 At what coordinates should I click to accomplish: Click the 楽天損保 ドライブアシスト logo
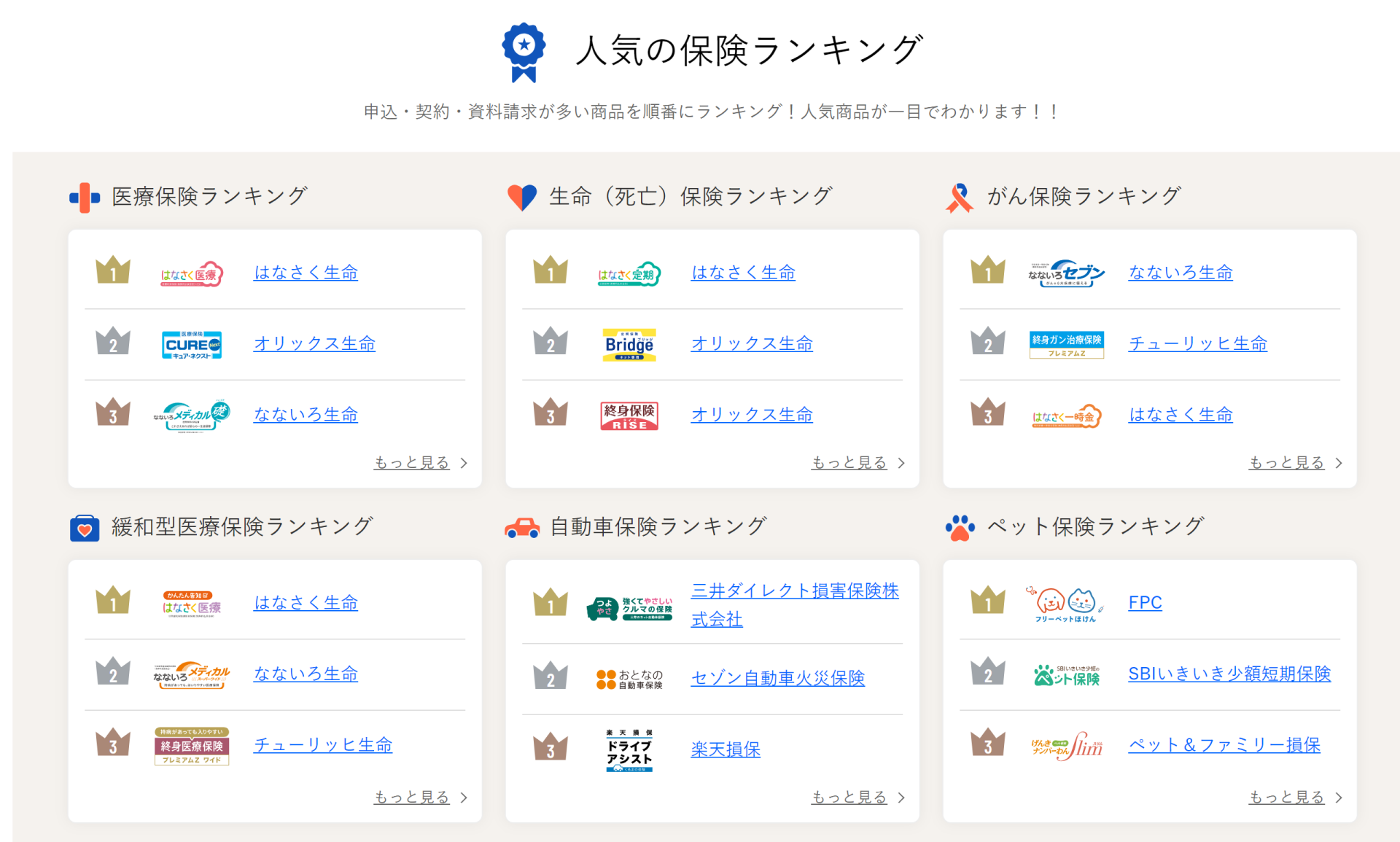tap(629, 750)
